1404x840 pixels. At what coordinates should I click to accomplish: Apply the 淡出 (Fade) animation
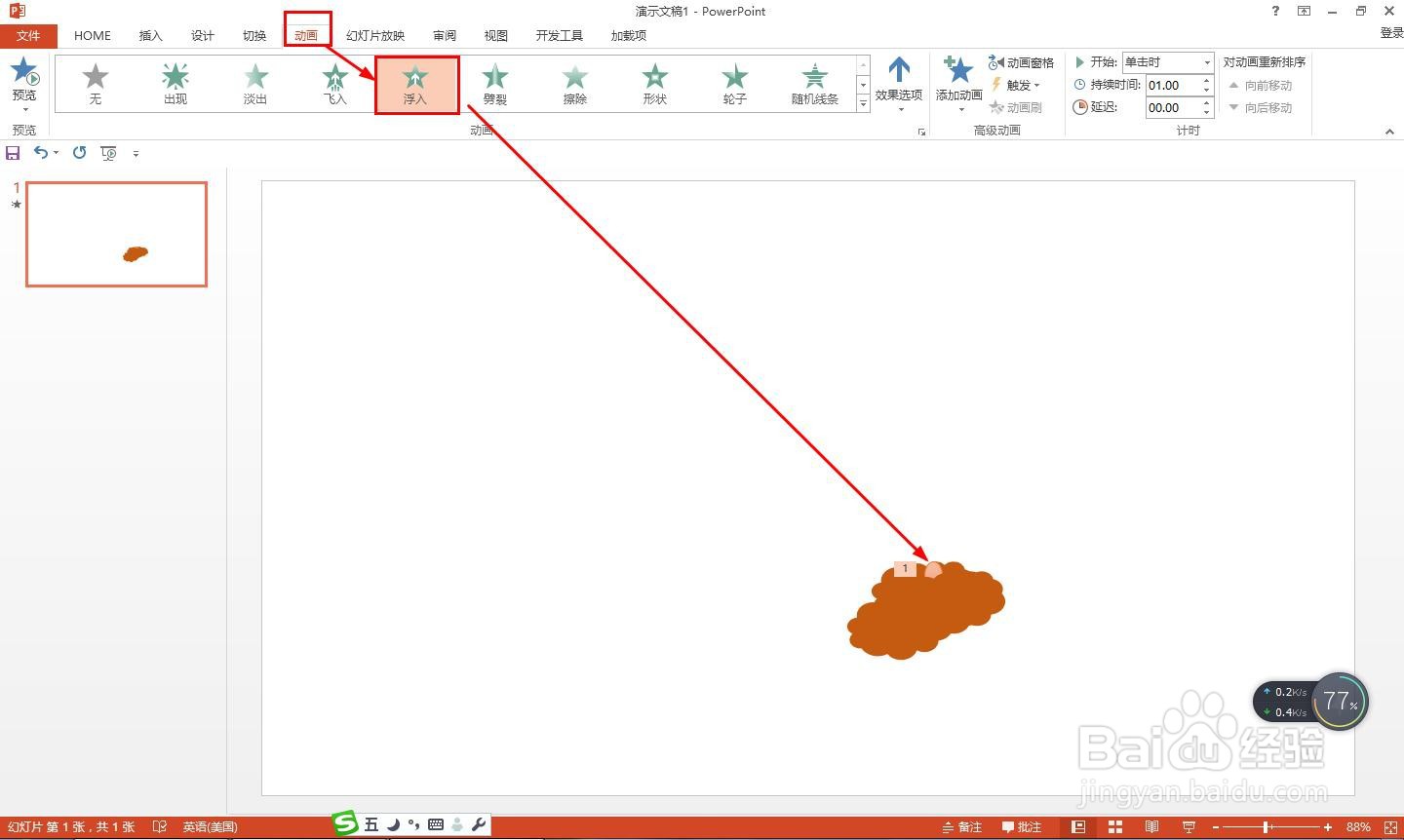click(255, 84)
